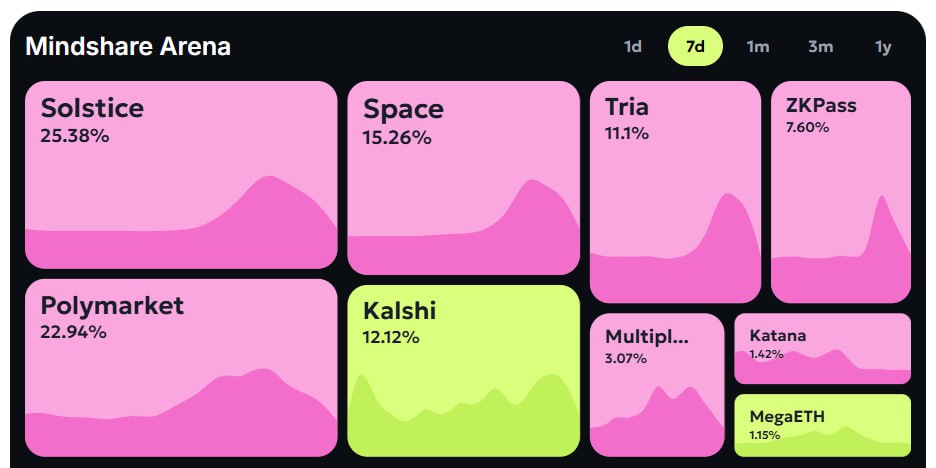Select the 1y time range

pyautogui.click(x=882, y=46)
